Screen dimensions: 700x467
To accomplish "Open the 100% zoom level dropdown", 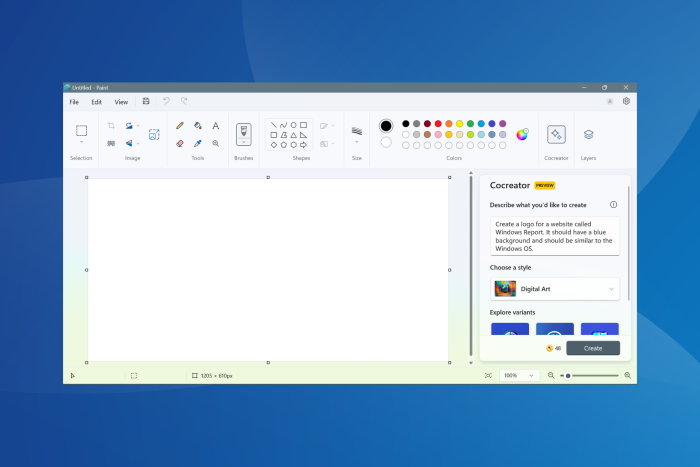I will click(519, 375).
